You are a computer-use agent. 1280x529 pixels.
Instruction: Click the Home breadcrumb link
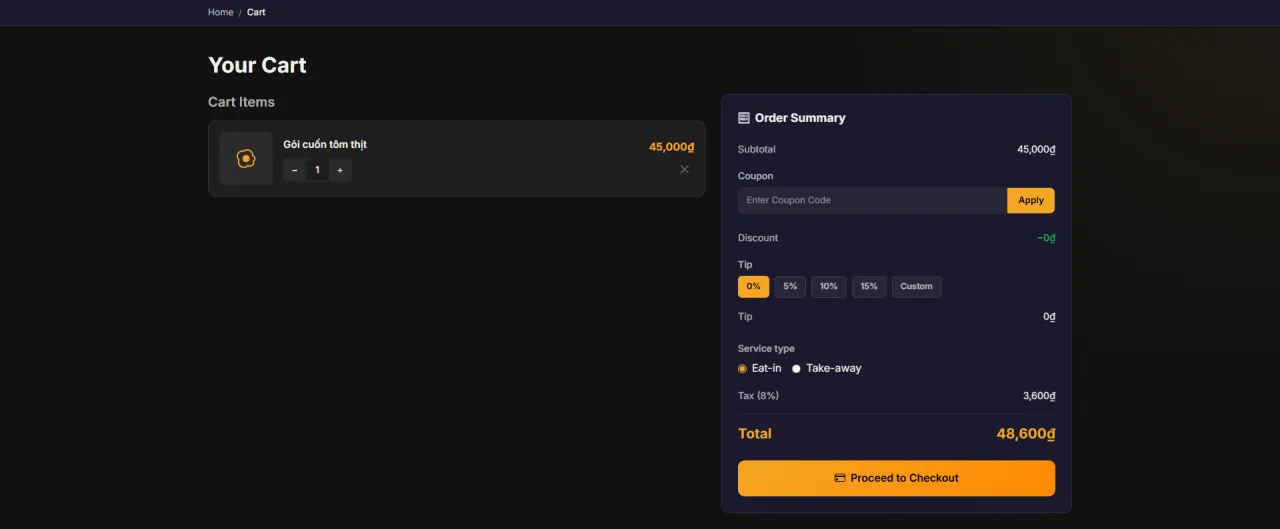[x=220, y=12]
